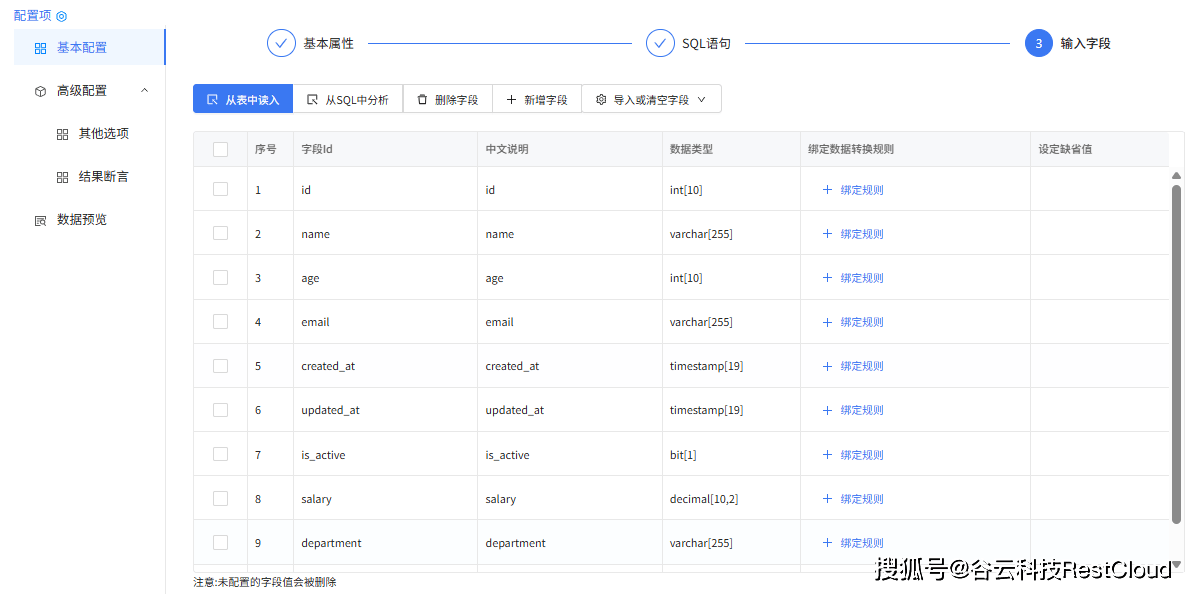Screen dimensions: 1198x594
Task: Check the checkbox for the email row
Action: [x=220, y=322]
